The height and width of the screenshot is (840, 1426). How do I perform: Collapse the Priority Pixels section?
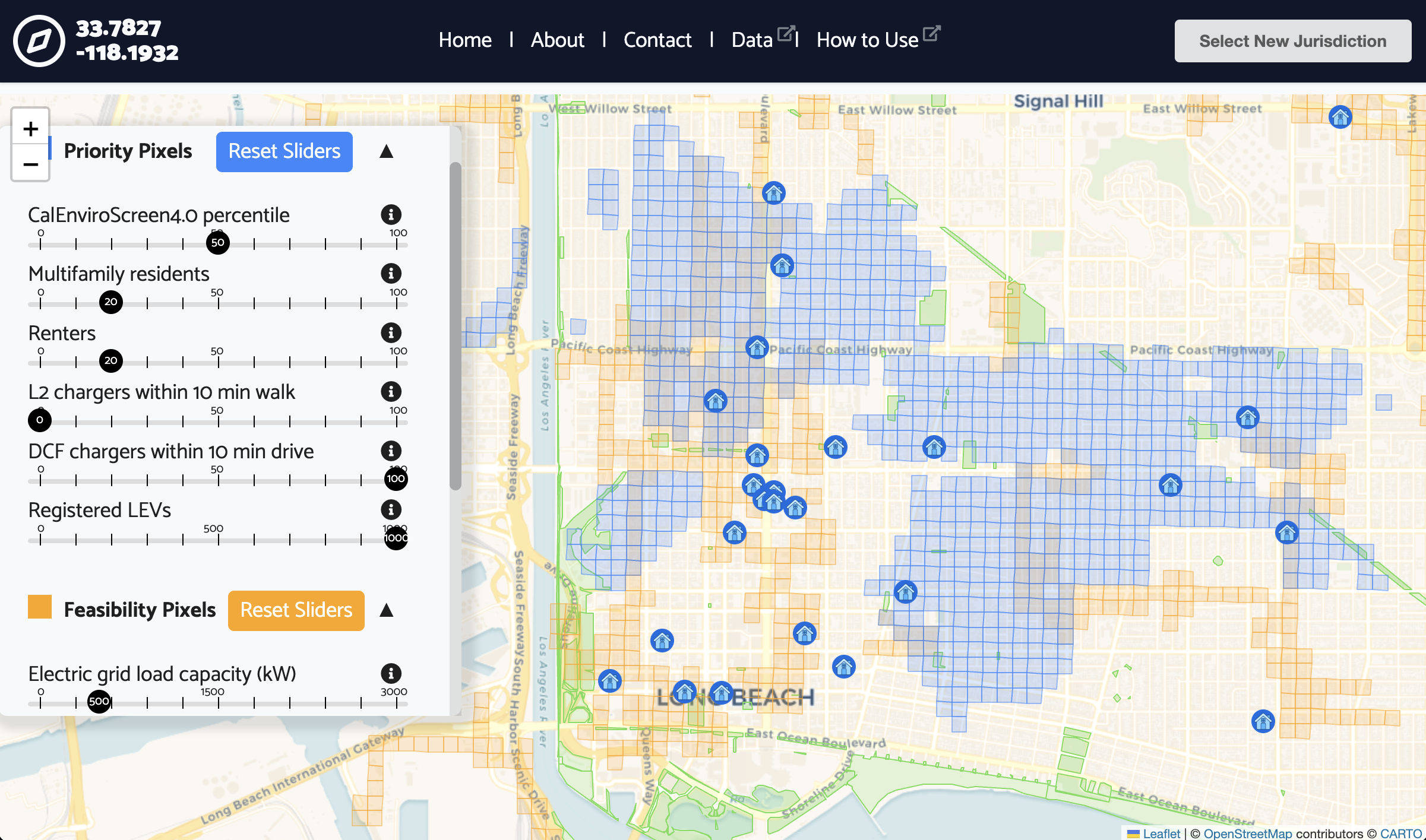386,151
